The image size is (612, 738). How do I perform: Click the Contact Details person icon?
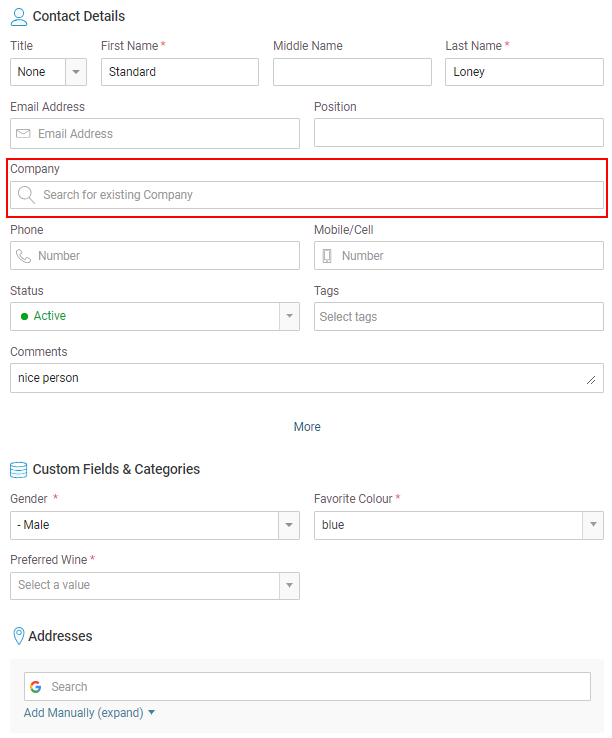19,17
